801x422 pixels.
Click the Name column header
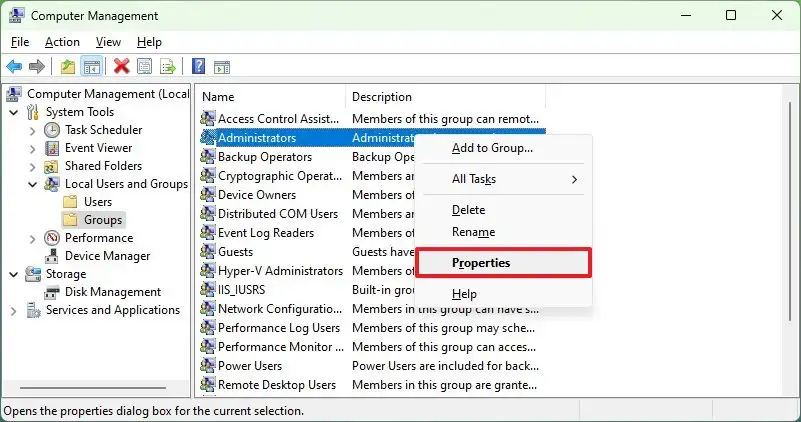(x=218, y=97)
